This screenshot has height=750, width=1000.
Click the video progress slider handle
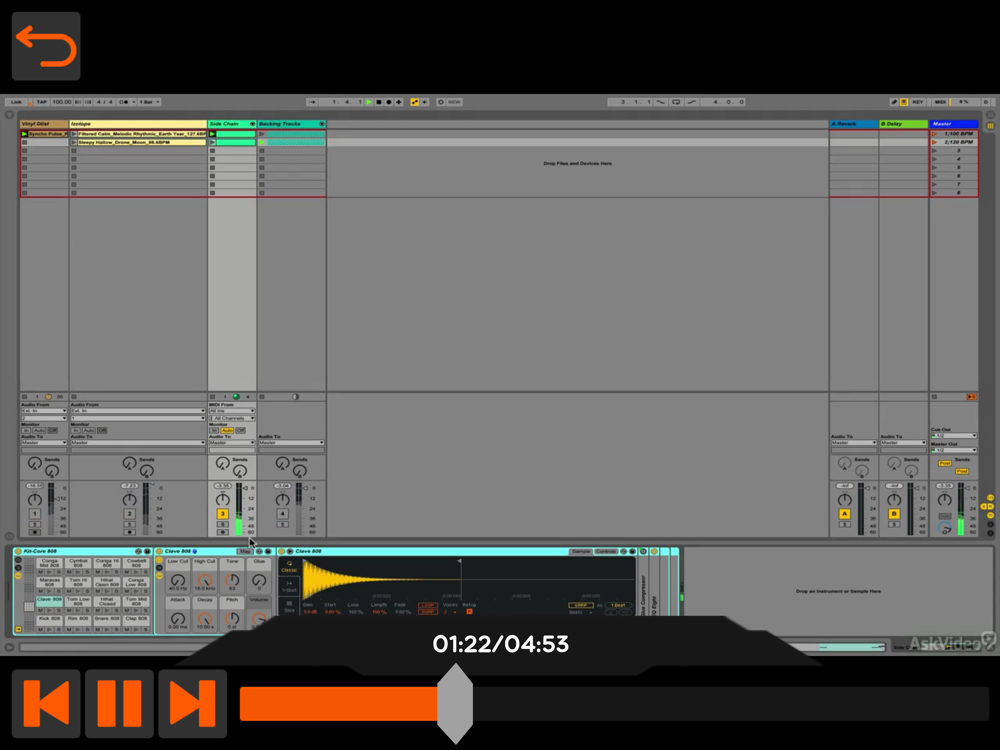coord(455,703)
